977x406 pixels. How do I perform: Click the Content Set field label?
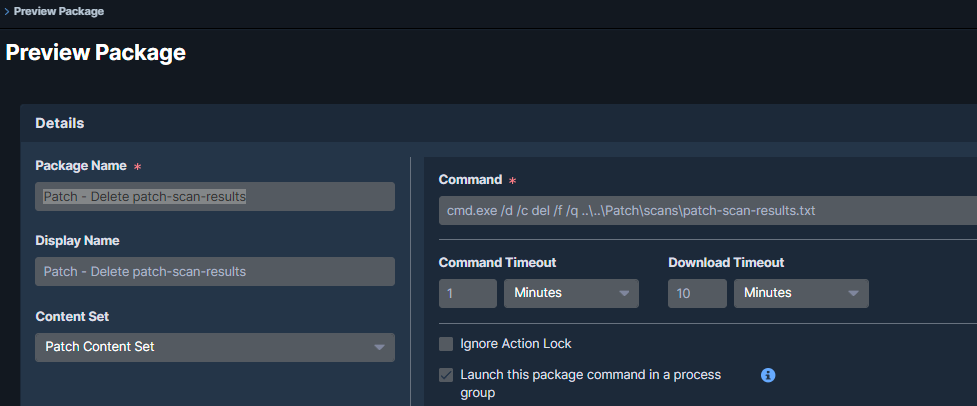(x=72, y=316)
